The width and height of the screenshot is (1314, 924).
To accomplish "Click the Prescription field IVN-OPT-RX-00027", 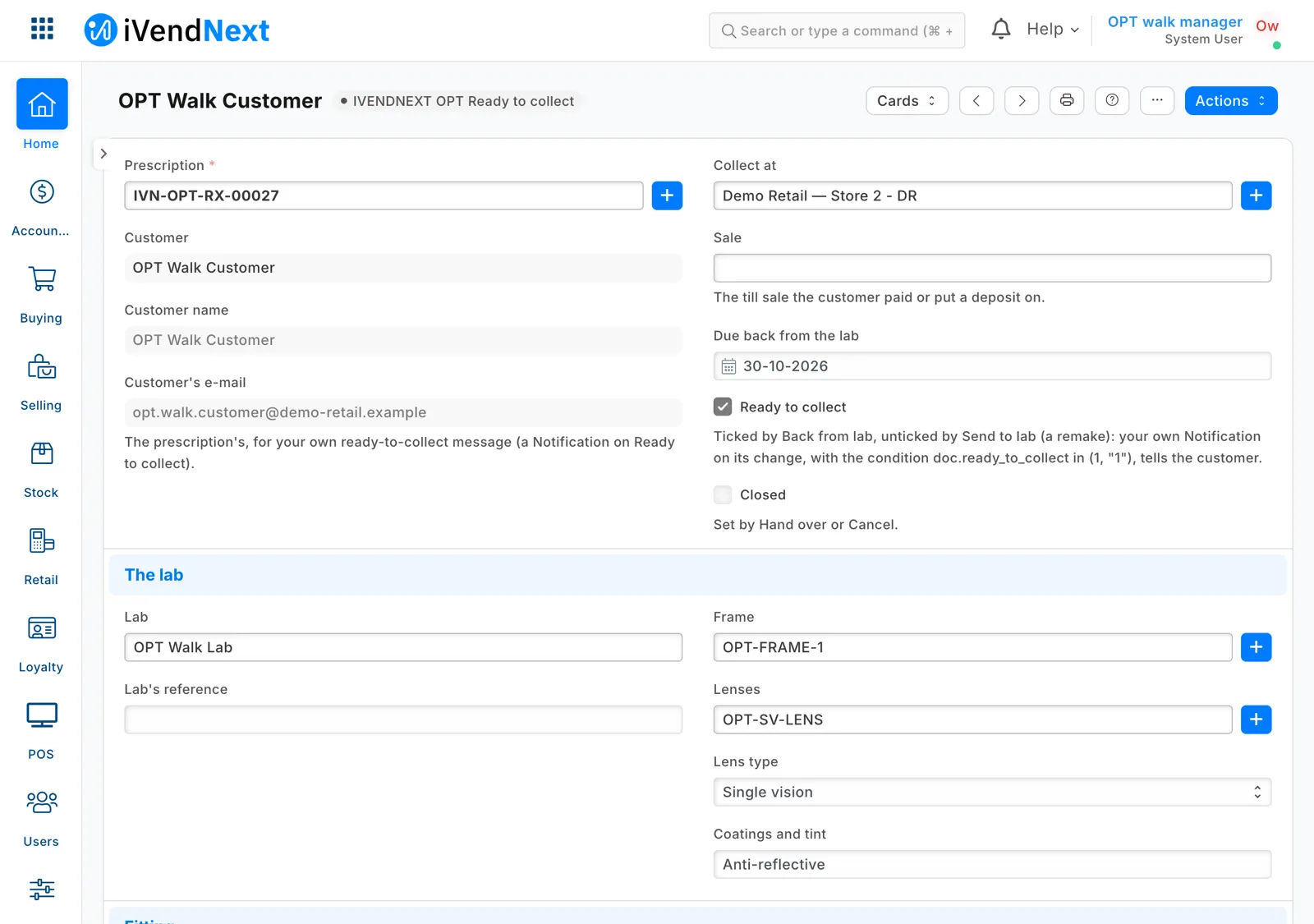I will click(x=384, y=195).
